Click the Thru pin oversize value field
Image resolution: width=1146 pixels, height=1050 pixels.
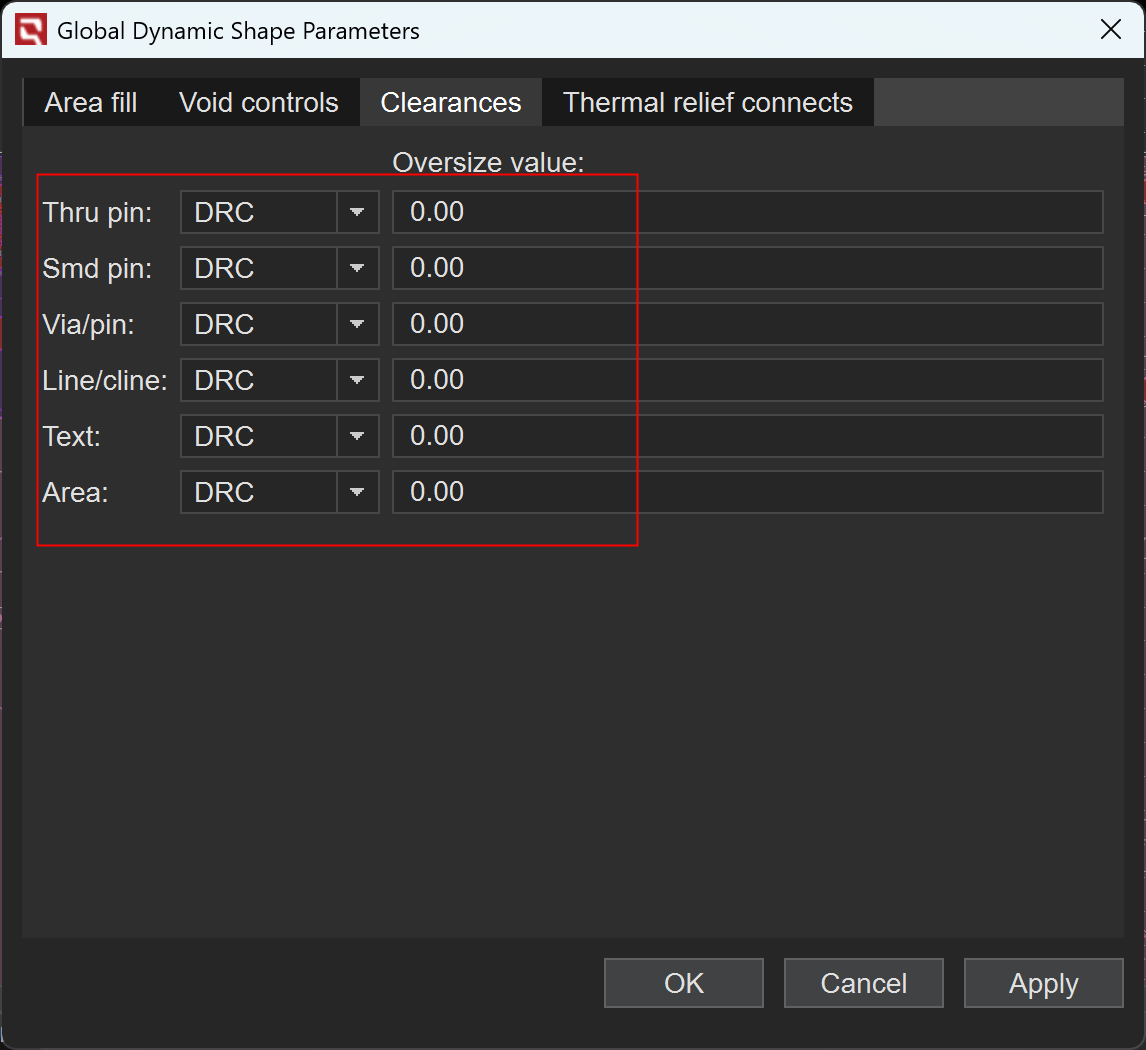[x=747, y=213]
